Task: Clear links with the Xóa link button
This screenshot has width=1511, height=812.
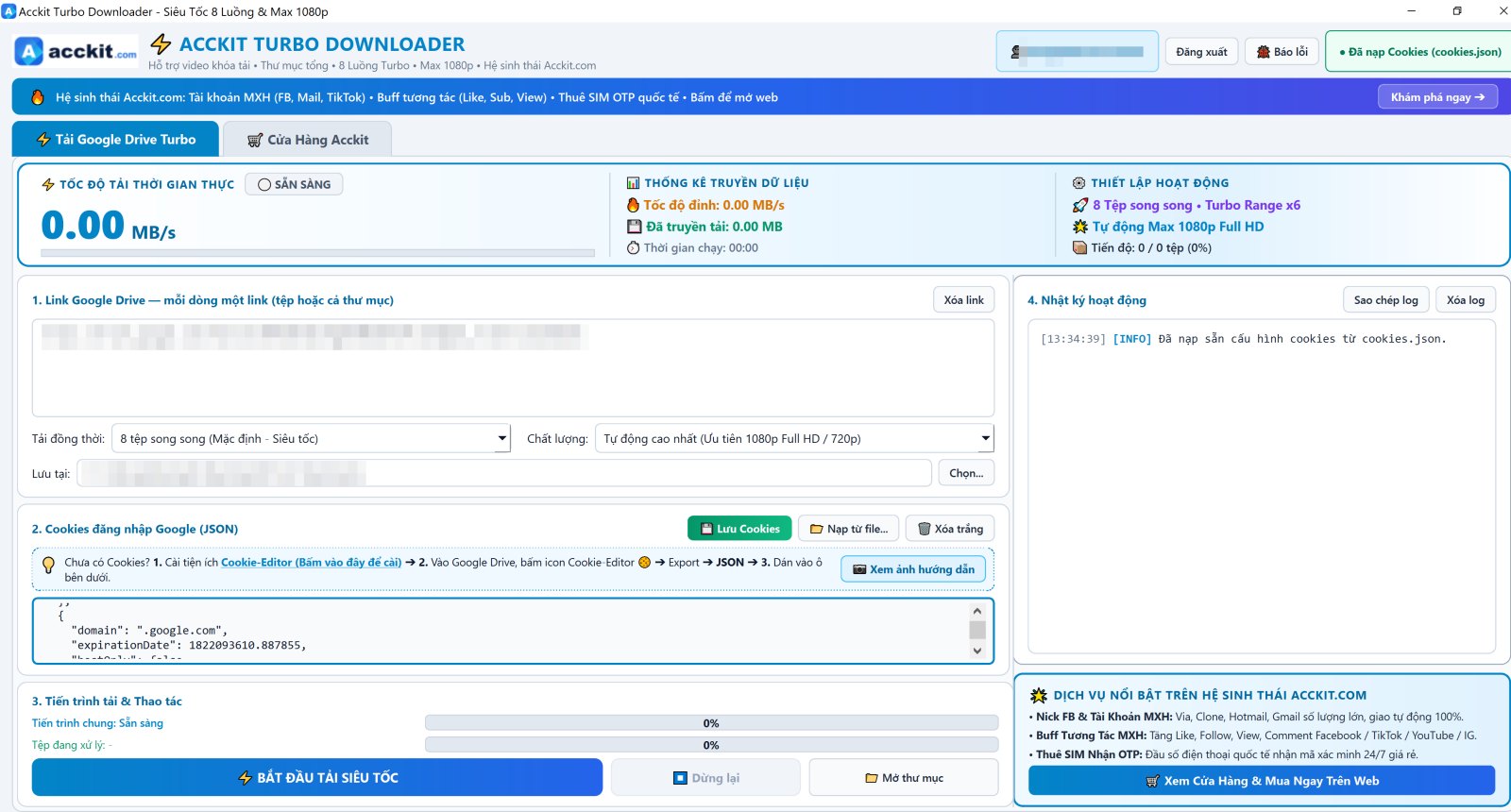Action: tap(963, 300)
